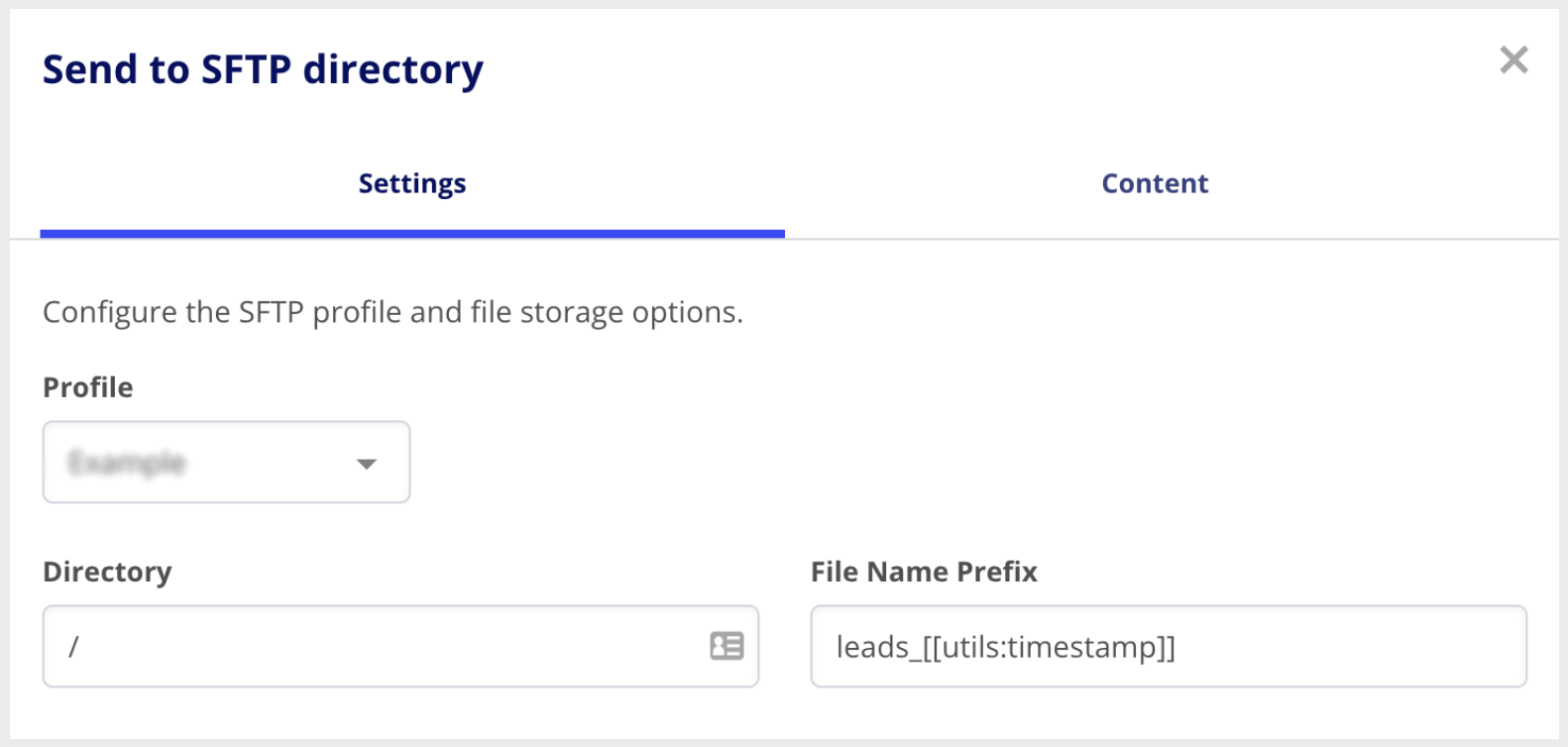Focus the Directory input field

coord(400,646)
